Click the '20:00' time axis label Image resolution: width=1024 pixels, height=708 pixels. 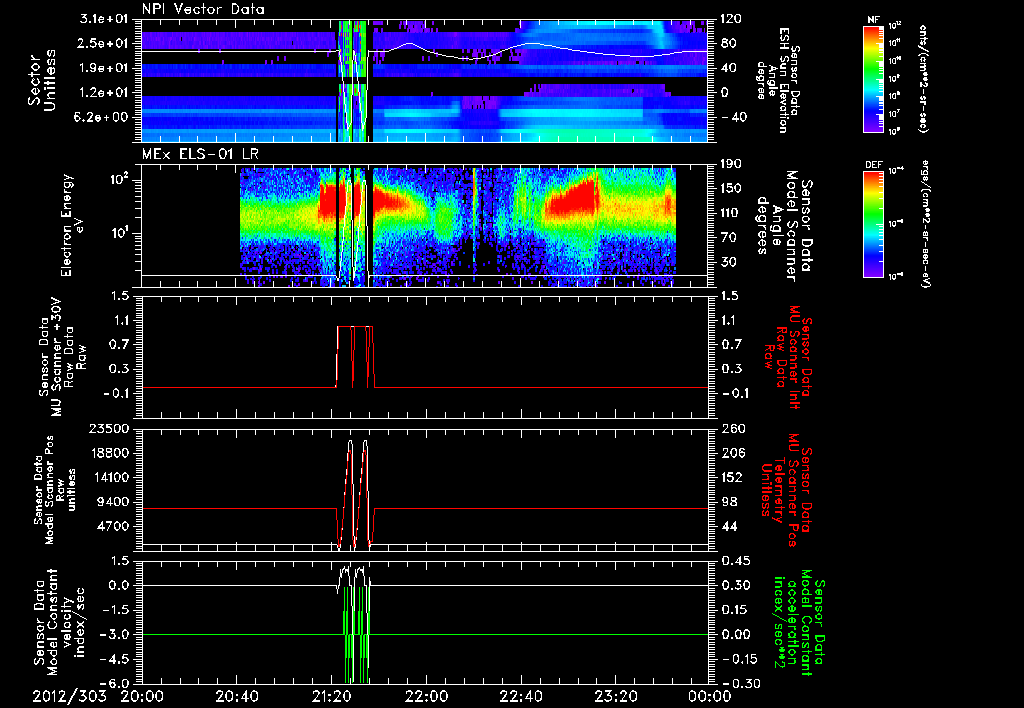[142, 697]
